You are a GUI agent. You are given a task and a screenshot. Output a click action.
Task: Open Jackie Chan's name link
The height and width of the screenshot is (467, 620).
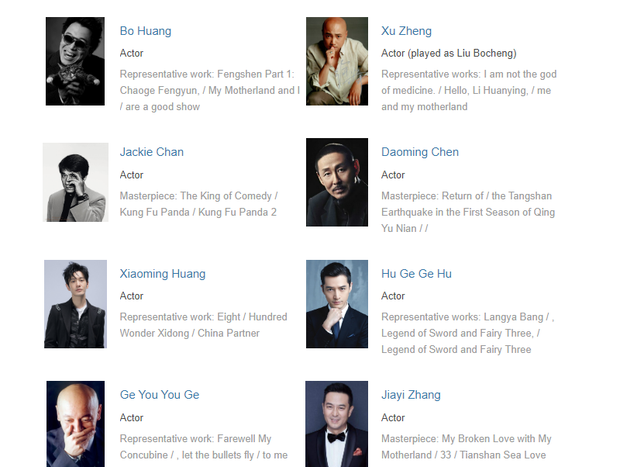pyautogui.click(x=151, y=152)
